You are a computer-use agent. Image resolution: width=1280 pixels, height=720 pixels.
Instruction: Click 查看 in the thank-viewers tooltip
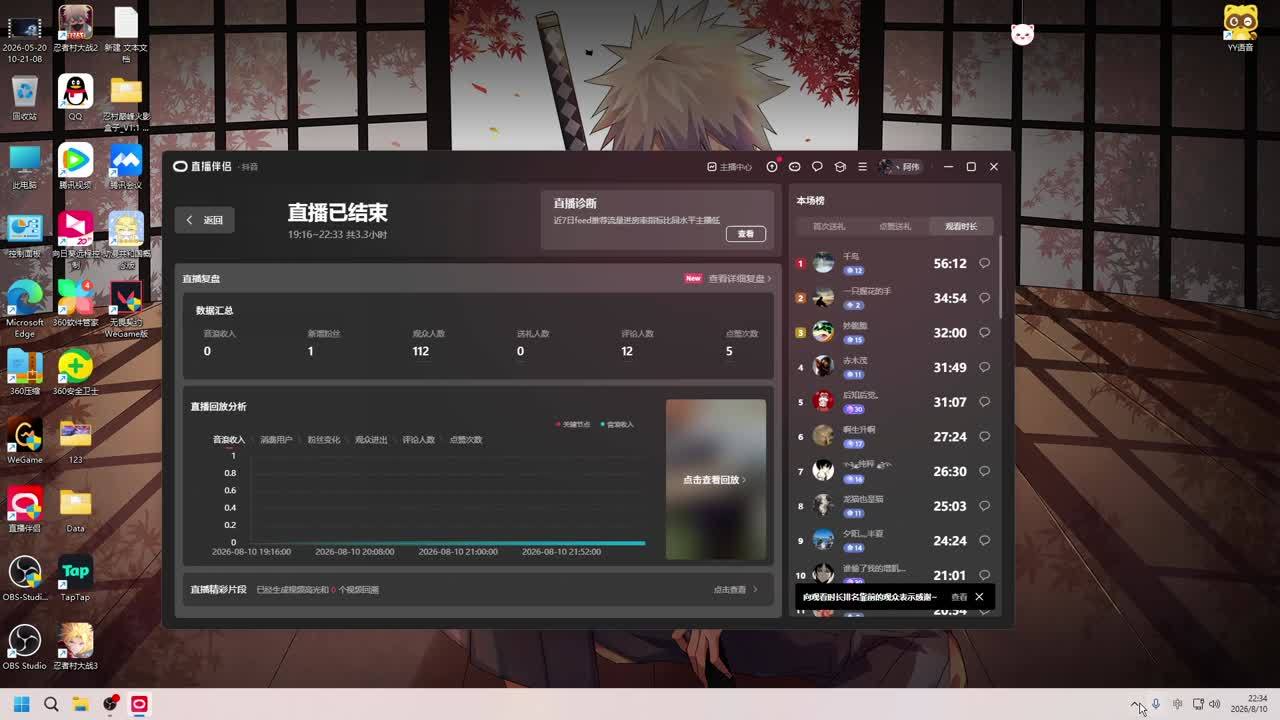coord(959,597)
